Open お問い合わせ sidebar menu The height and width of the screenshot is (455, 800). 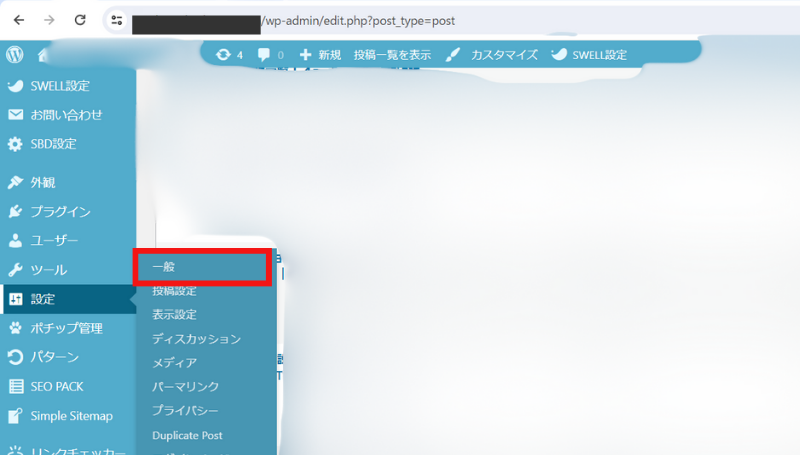pyautogui.click(x=68, y=115)
